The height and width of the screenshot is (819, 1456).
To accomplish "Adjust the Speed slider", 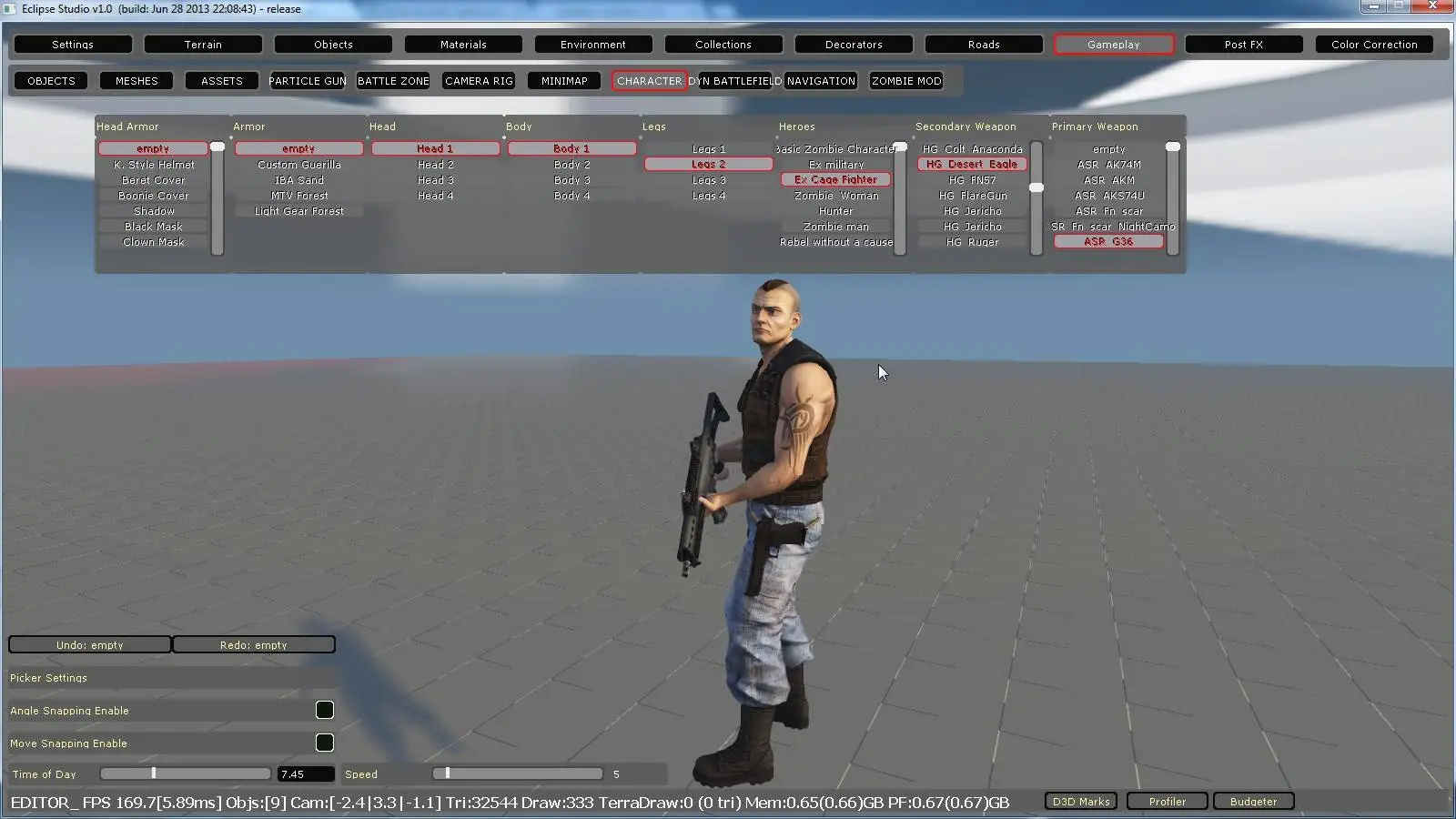I will (x=518, y=773).
